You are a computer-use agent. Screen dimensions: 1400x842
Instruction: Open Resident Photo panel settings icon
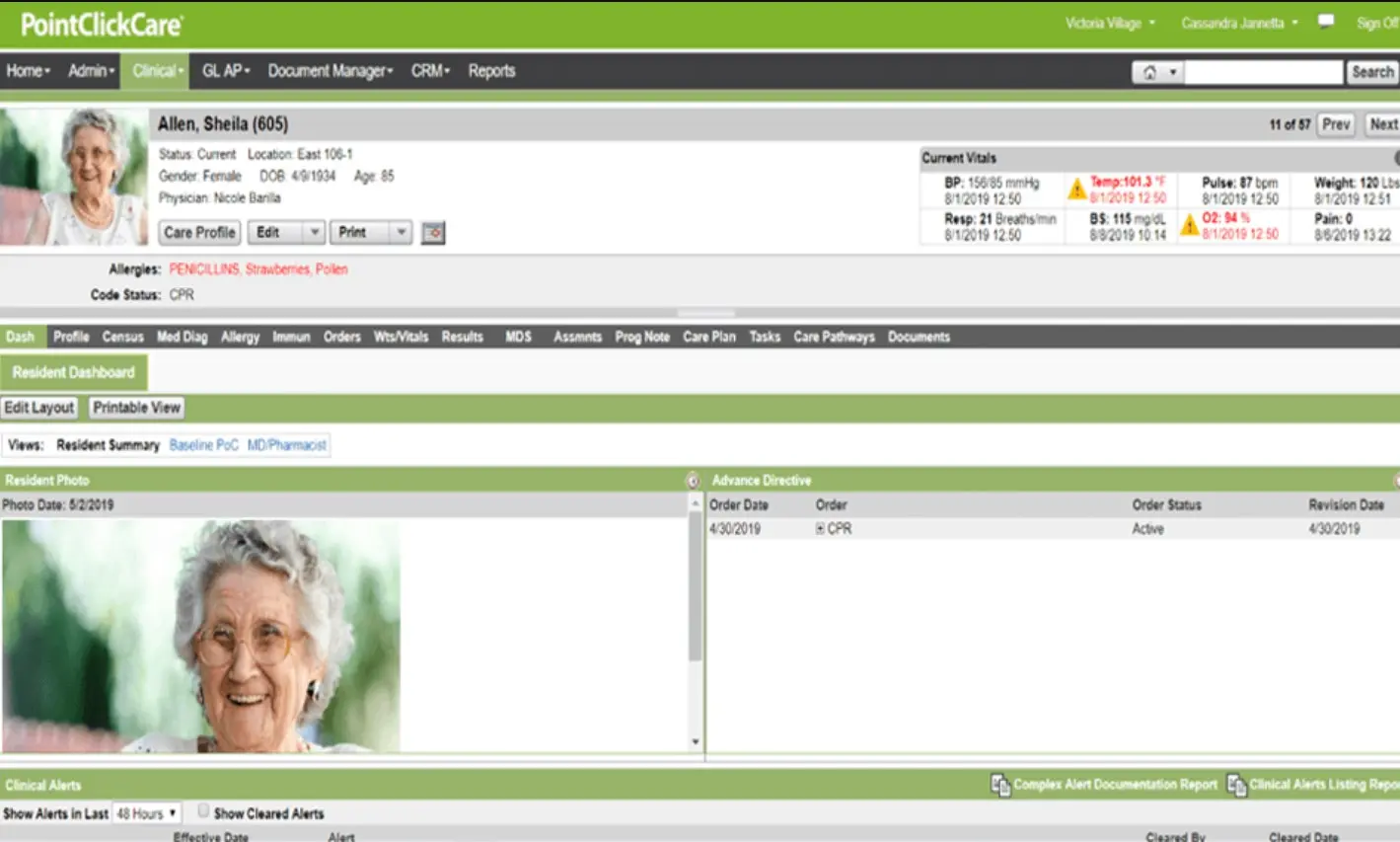click(694, 480)
